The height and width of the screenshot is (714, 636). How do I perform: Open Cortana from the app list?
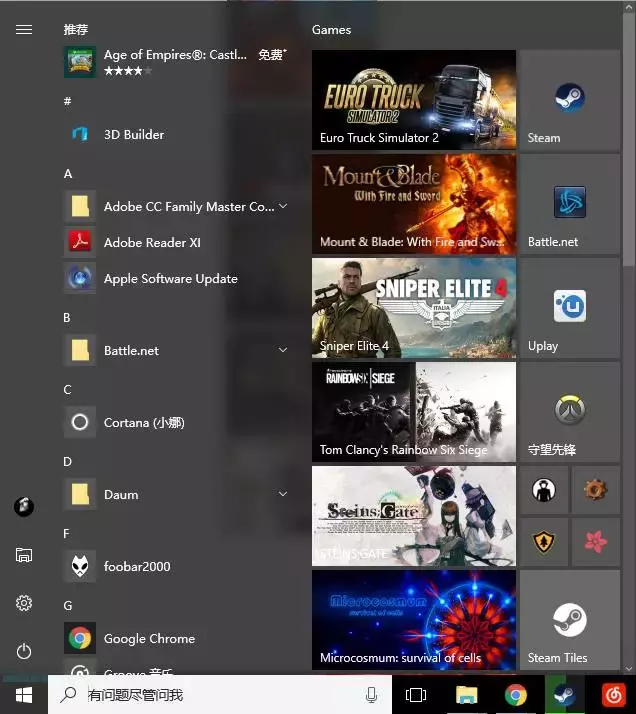tap(175, 422)
